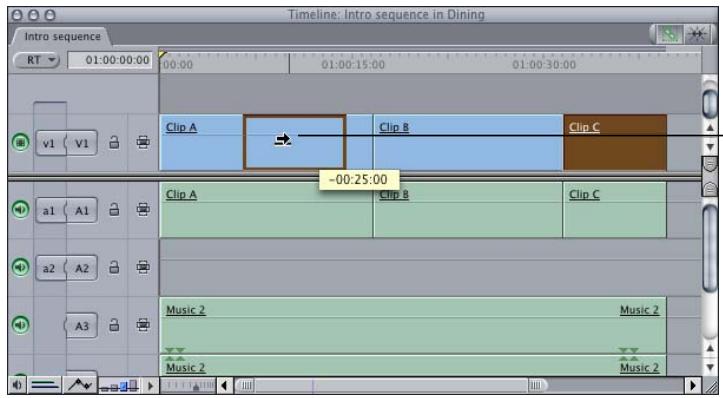Click ruler at 01:00:30:00

tap(544, 65)
